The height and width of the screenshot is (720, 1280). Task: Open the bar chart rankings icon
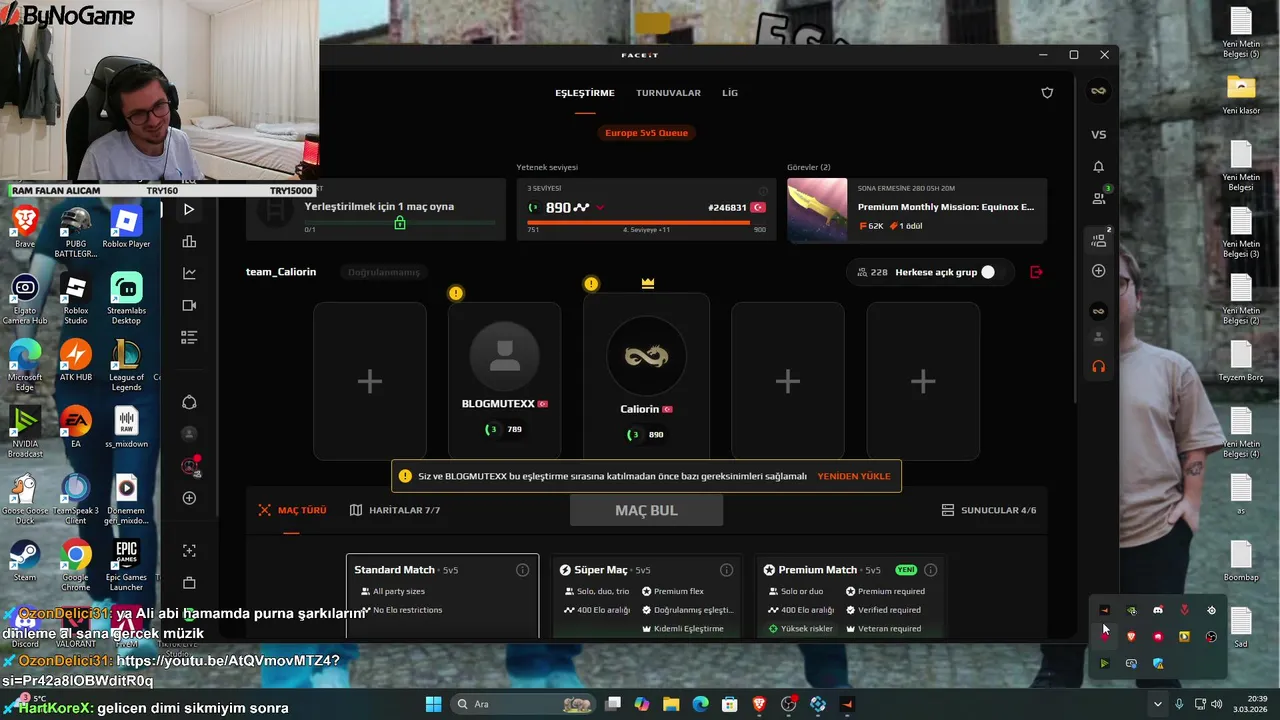coord(189,242)
